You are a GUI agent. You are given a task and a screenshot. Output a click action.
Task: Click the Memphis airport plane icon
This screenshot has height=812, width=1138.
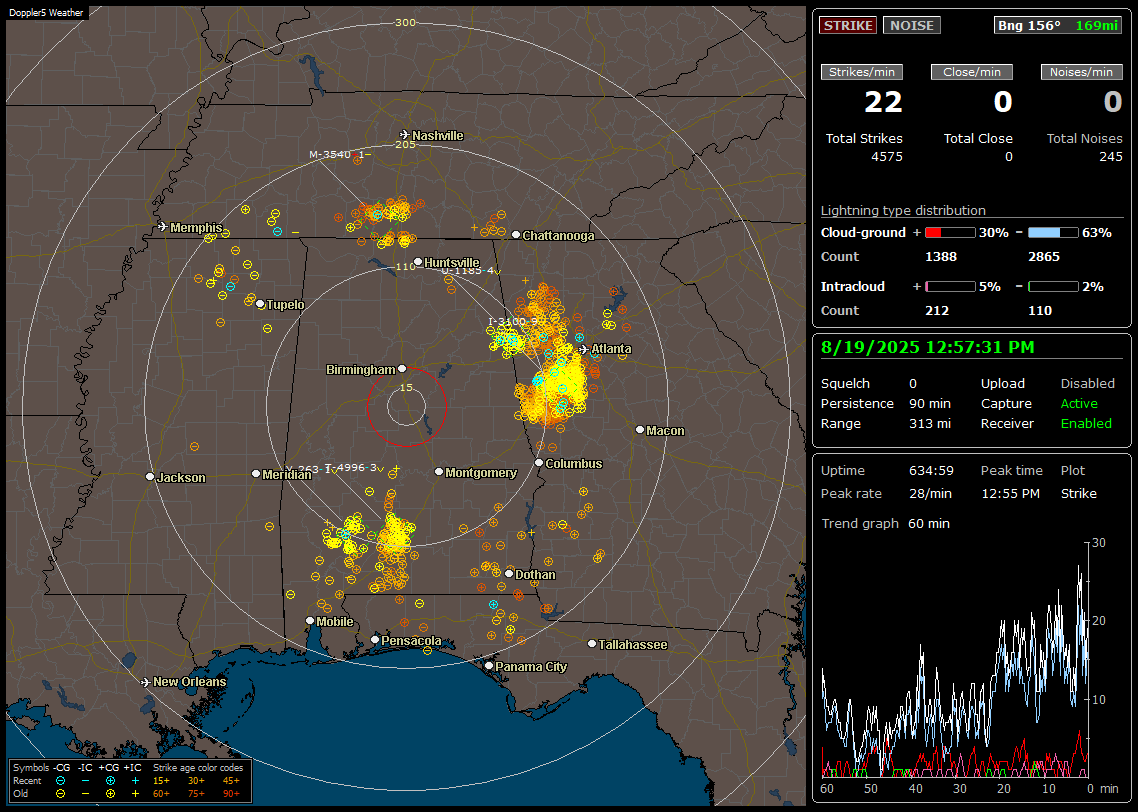coord(163,227)
